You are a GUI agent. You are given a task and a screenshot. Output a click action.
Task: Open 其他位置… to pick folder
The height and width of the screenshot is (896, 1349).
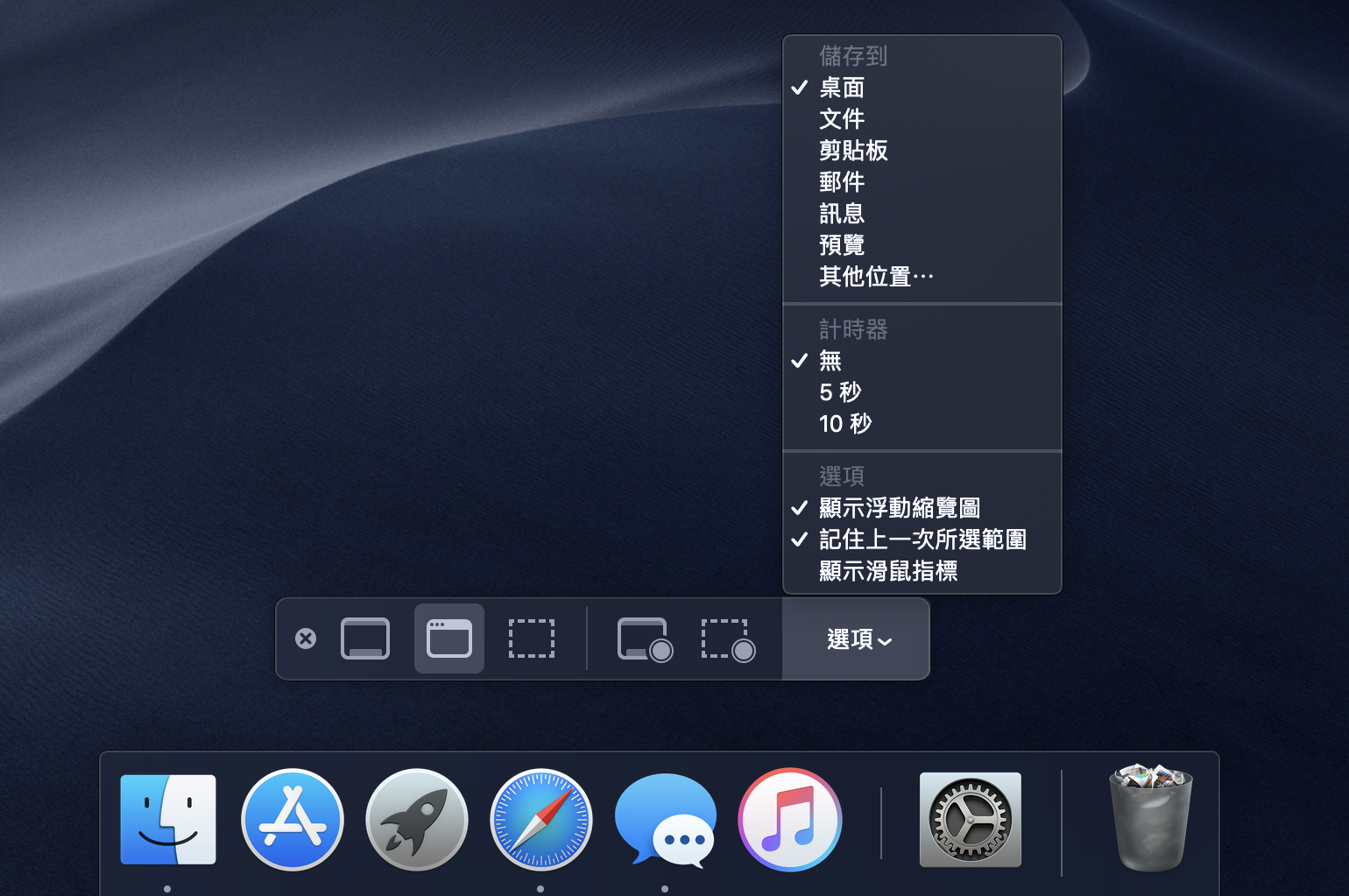[x=922, y=277]
